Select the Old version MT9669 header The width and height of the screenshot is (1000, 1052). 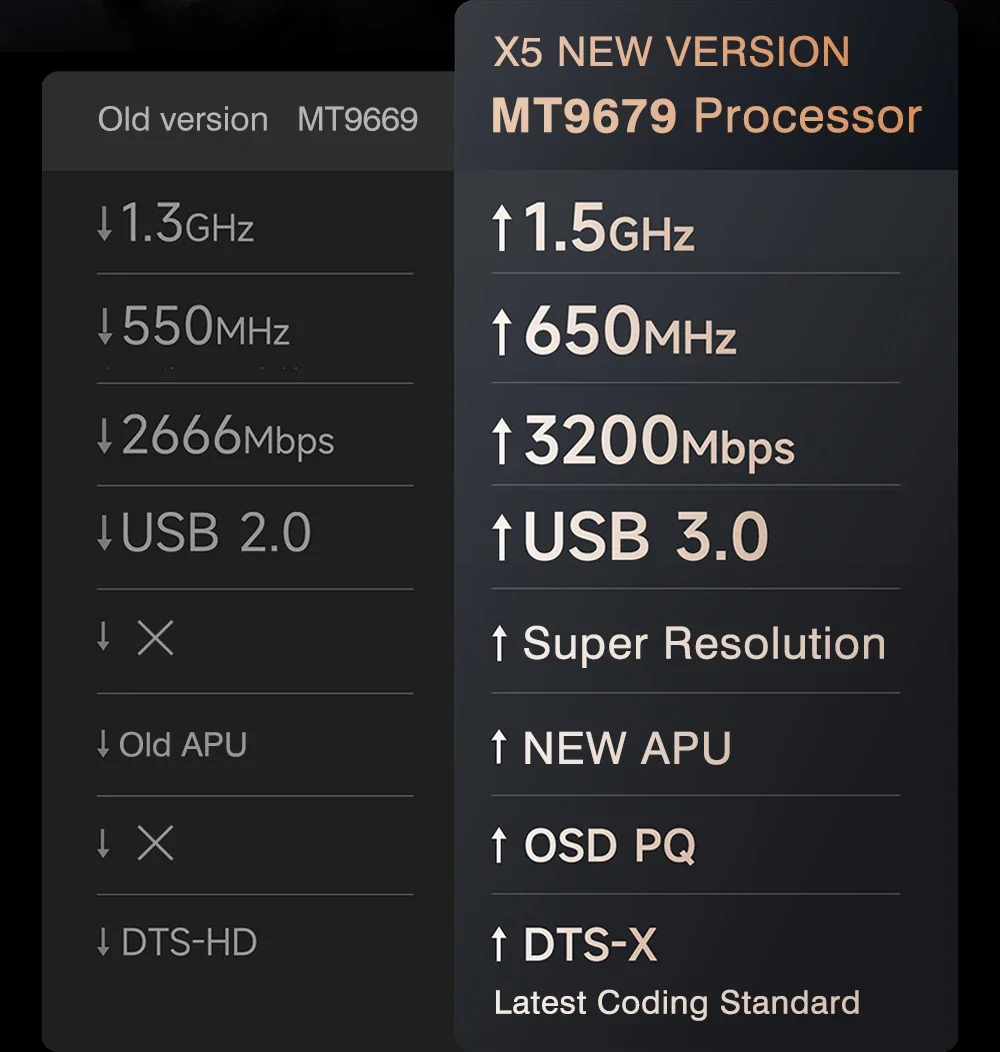pyautogui.click(x=257, y=120)
